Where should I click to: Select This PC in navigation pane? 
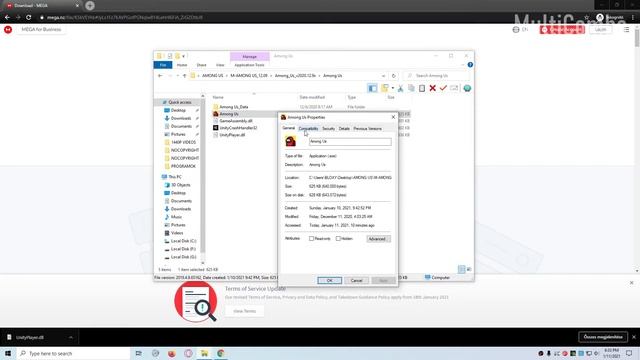175,177
